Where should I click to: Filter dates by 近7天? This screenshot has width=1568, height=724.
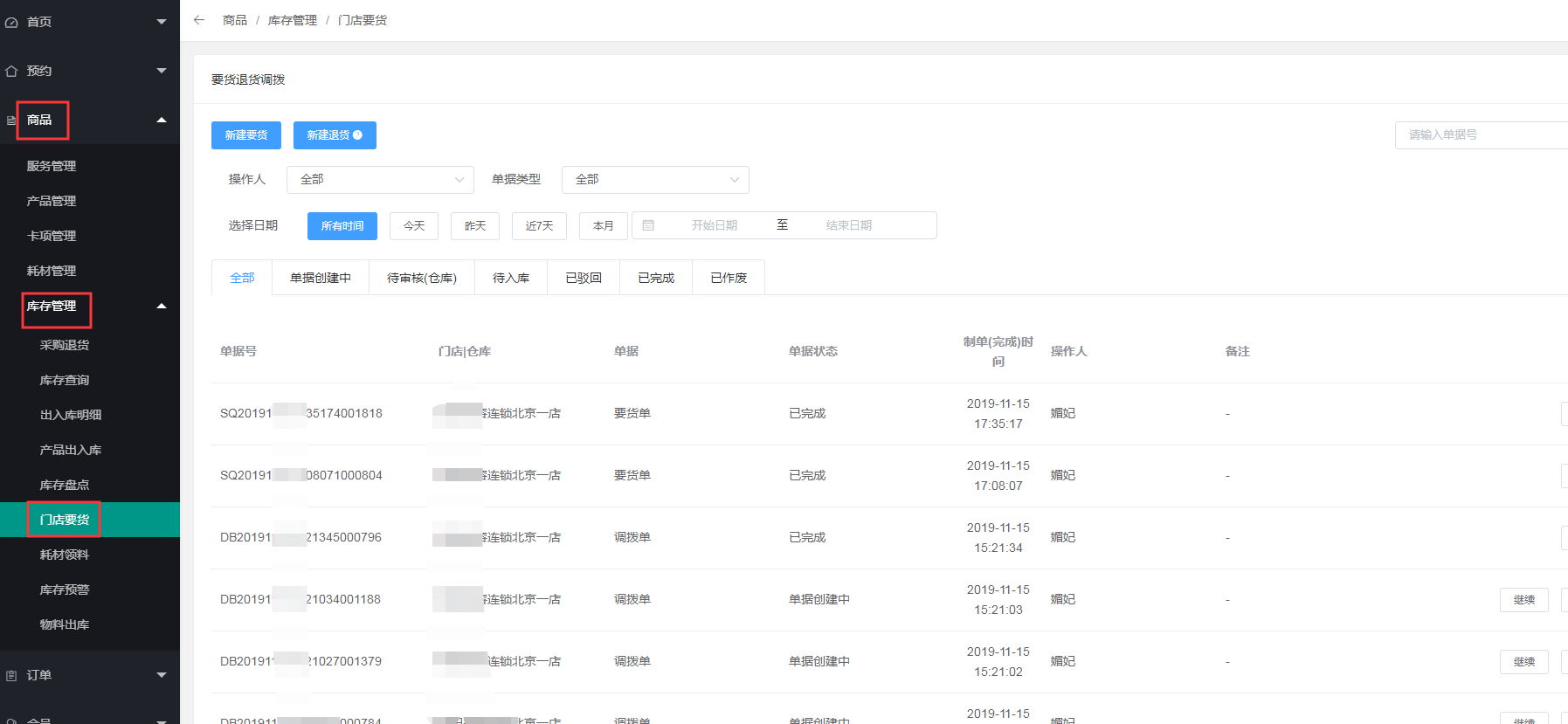coord(539,226)
